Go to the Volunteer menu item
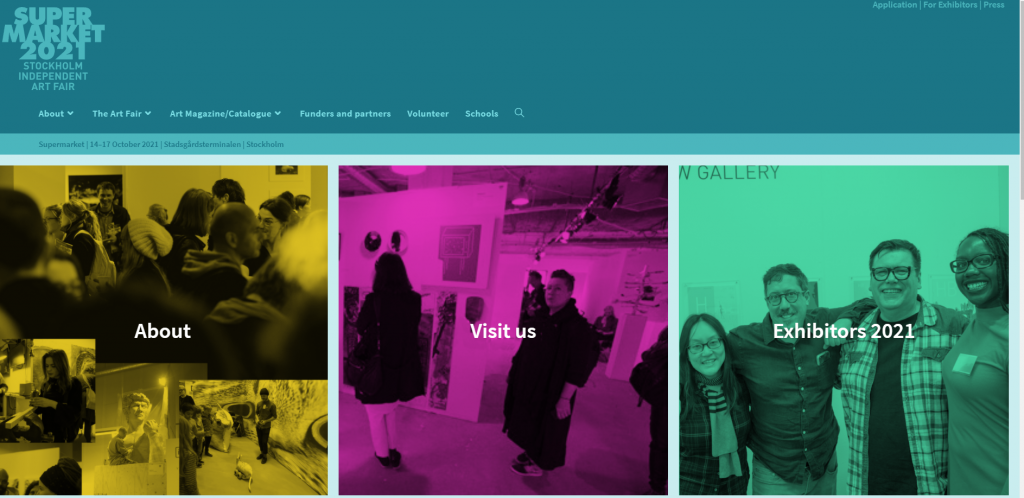Screen dimensions: 1024x498 point(428,114)
